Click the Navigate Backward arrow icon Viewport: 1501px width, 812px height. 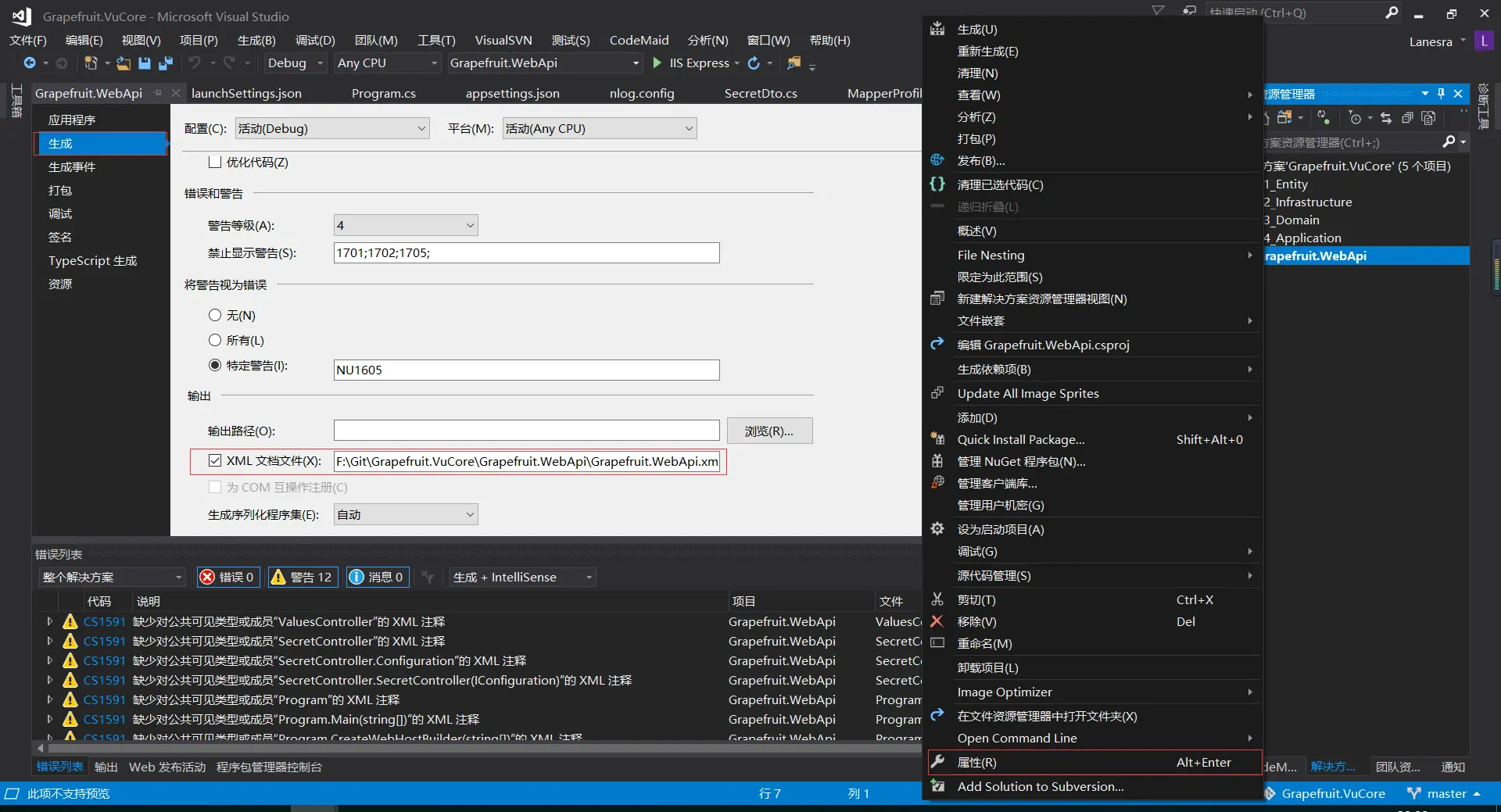point(29,63)
